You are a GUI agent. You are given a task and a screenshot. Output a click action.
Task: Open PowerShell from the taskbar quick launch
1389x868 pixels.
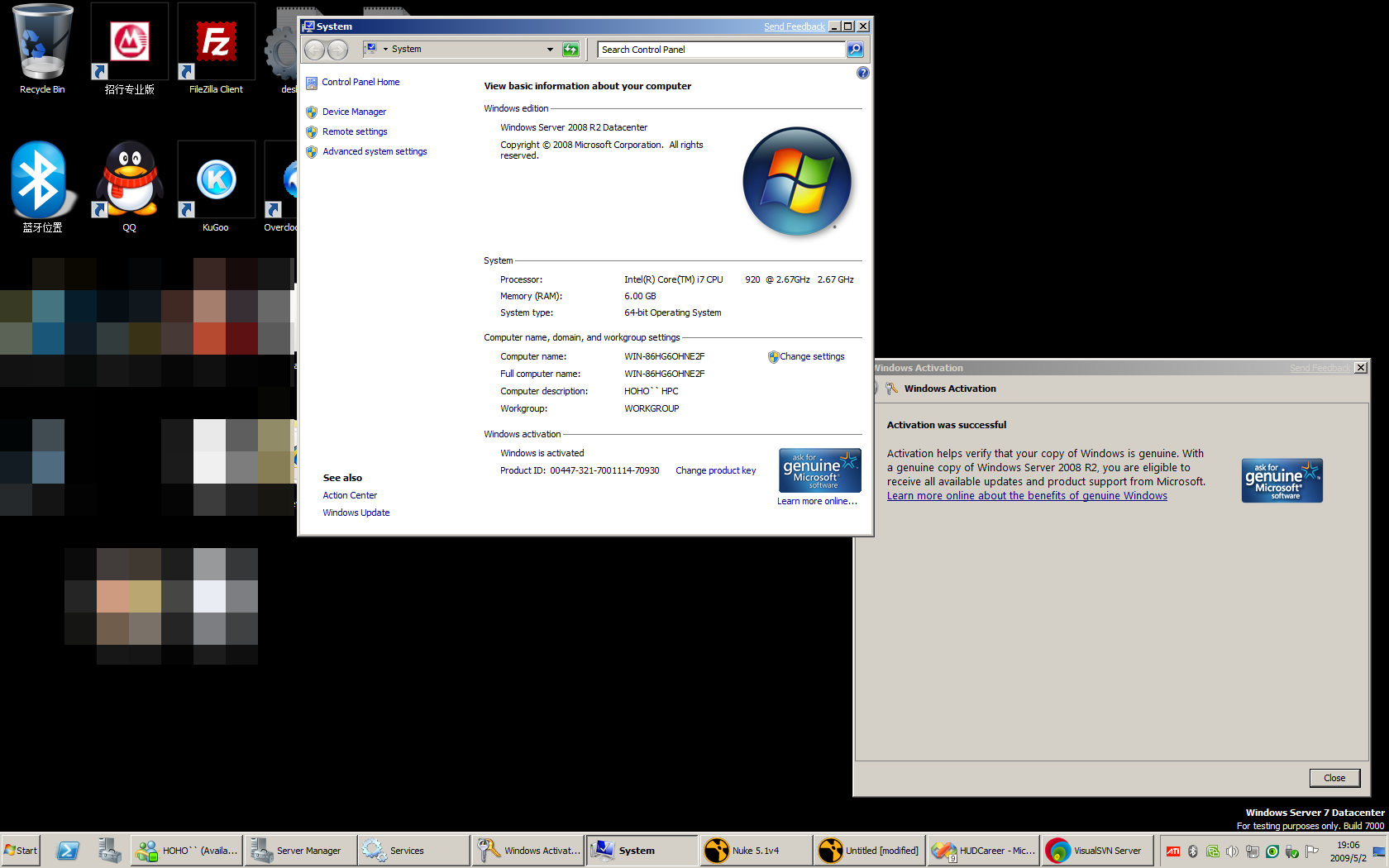[x=68, y=850]
